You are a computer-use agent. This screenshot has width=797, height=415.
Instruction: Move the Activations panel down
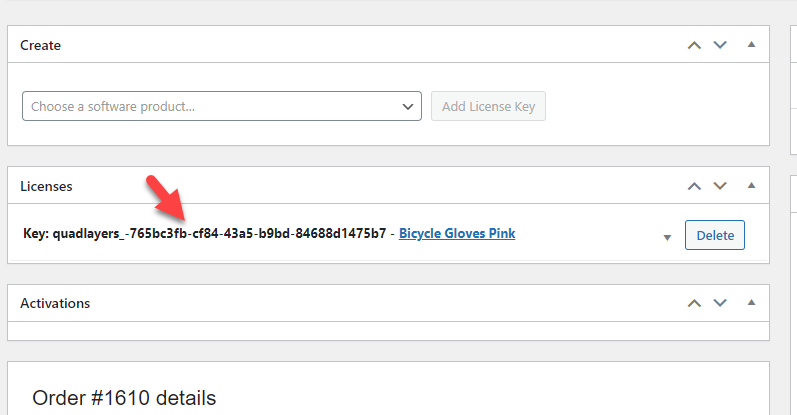tap(720, 303)
